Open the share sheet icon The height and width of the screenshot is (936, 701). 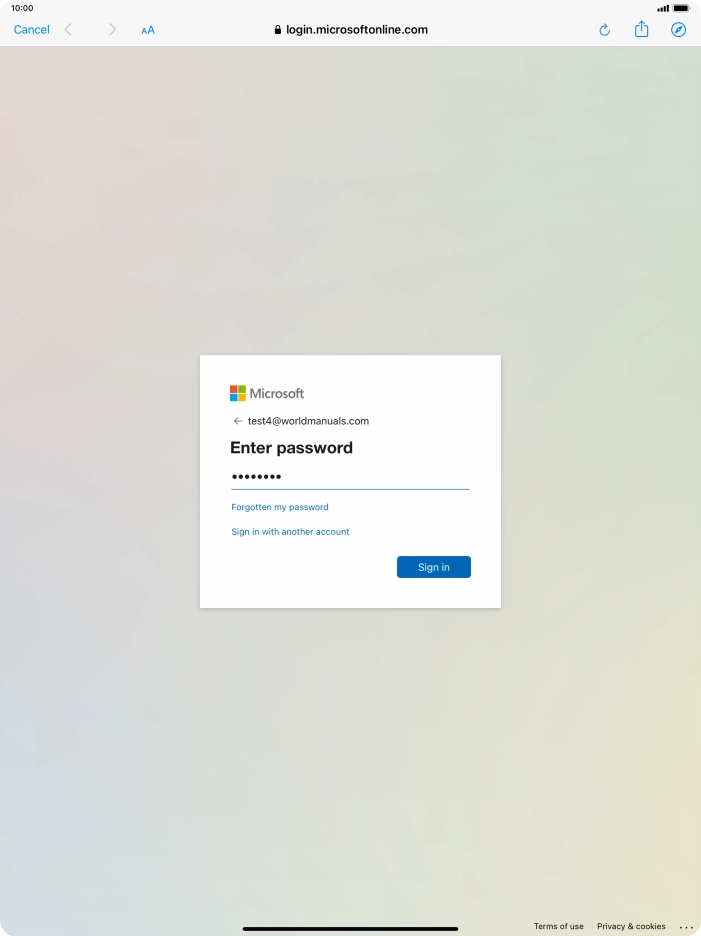coord(641,29)
